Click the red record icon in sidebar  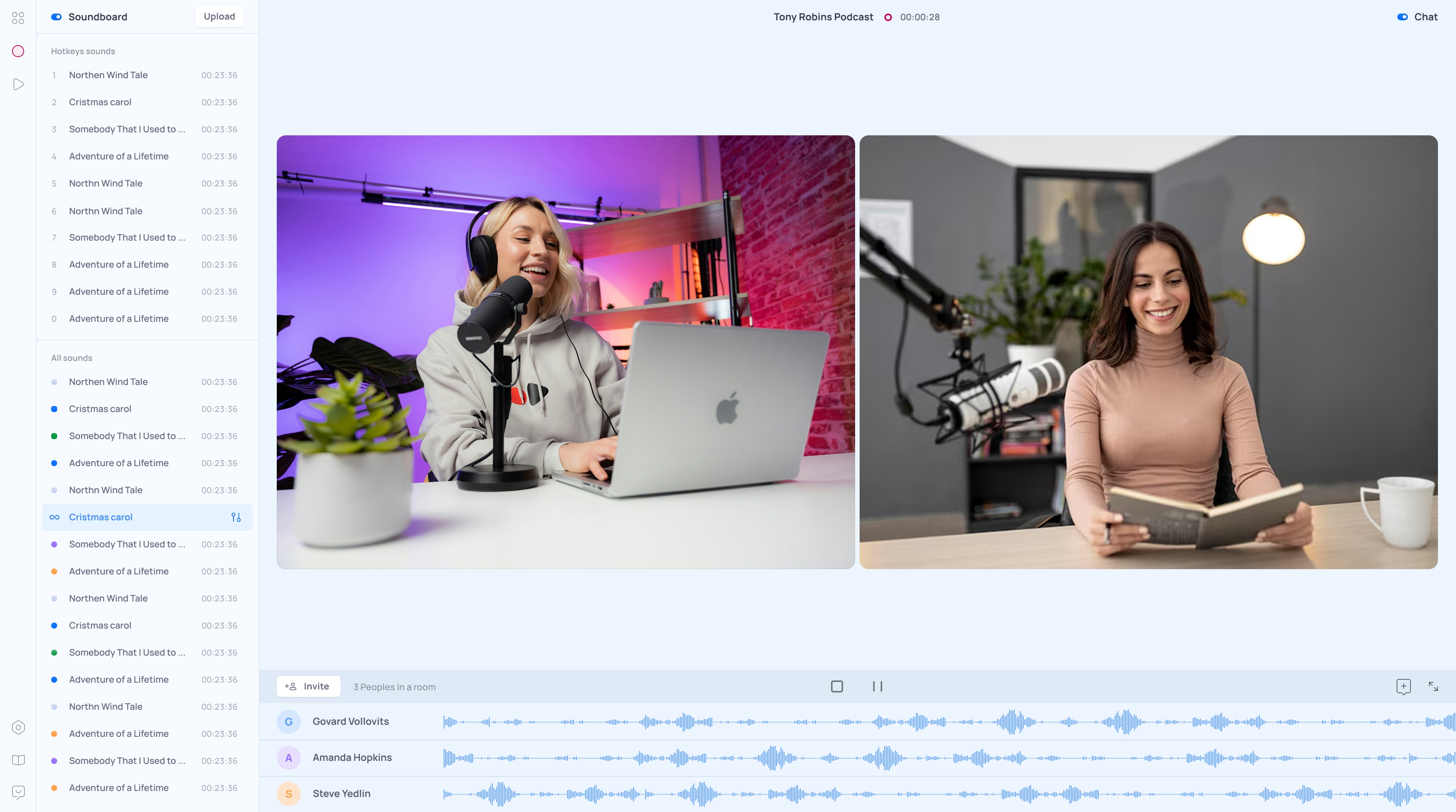click(18, 52)
